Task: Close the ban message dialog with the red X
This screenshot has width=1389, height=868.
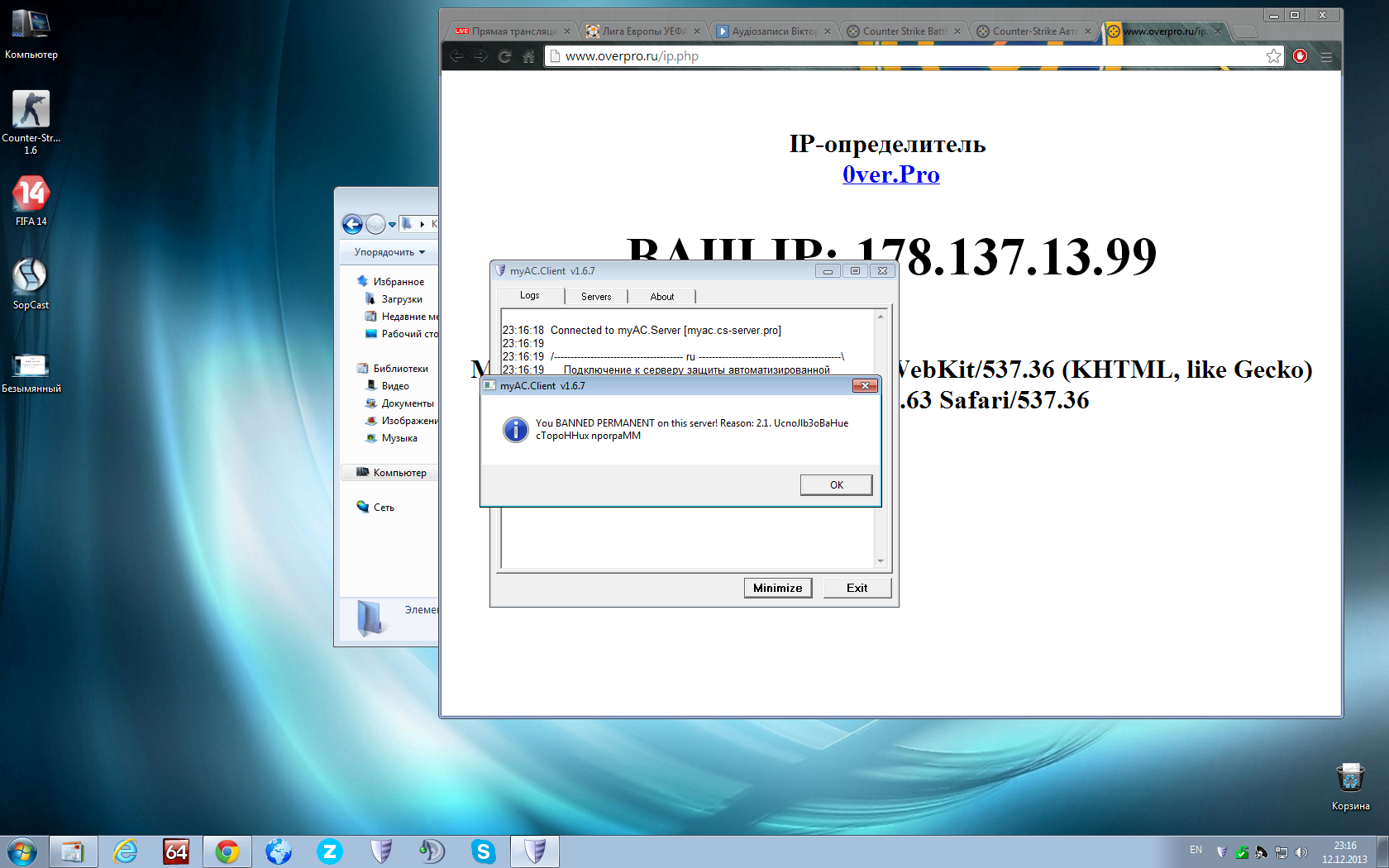Action: [865, 385]
